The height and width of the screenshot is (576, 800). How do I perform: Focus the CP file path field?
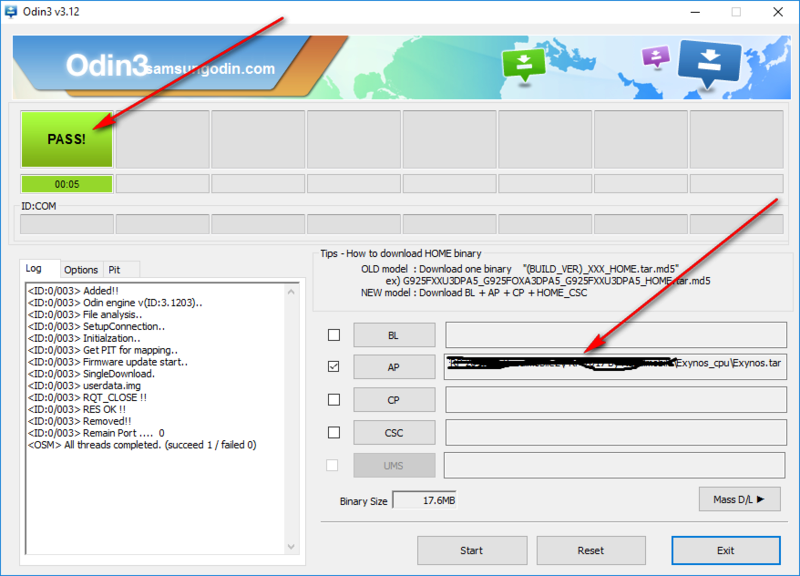pyautogui.click(x=615, y=400)
